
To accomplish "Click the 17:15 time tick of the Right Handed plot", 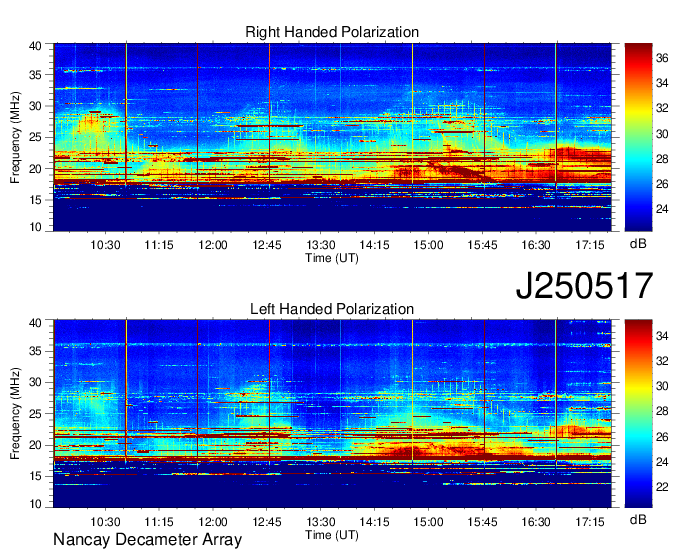I will click(590, 245).
